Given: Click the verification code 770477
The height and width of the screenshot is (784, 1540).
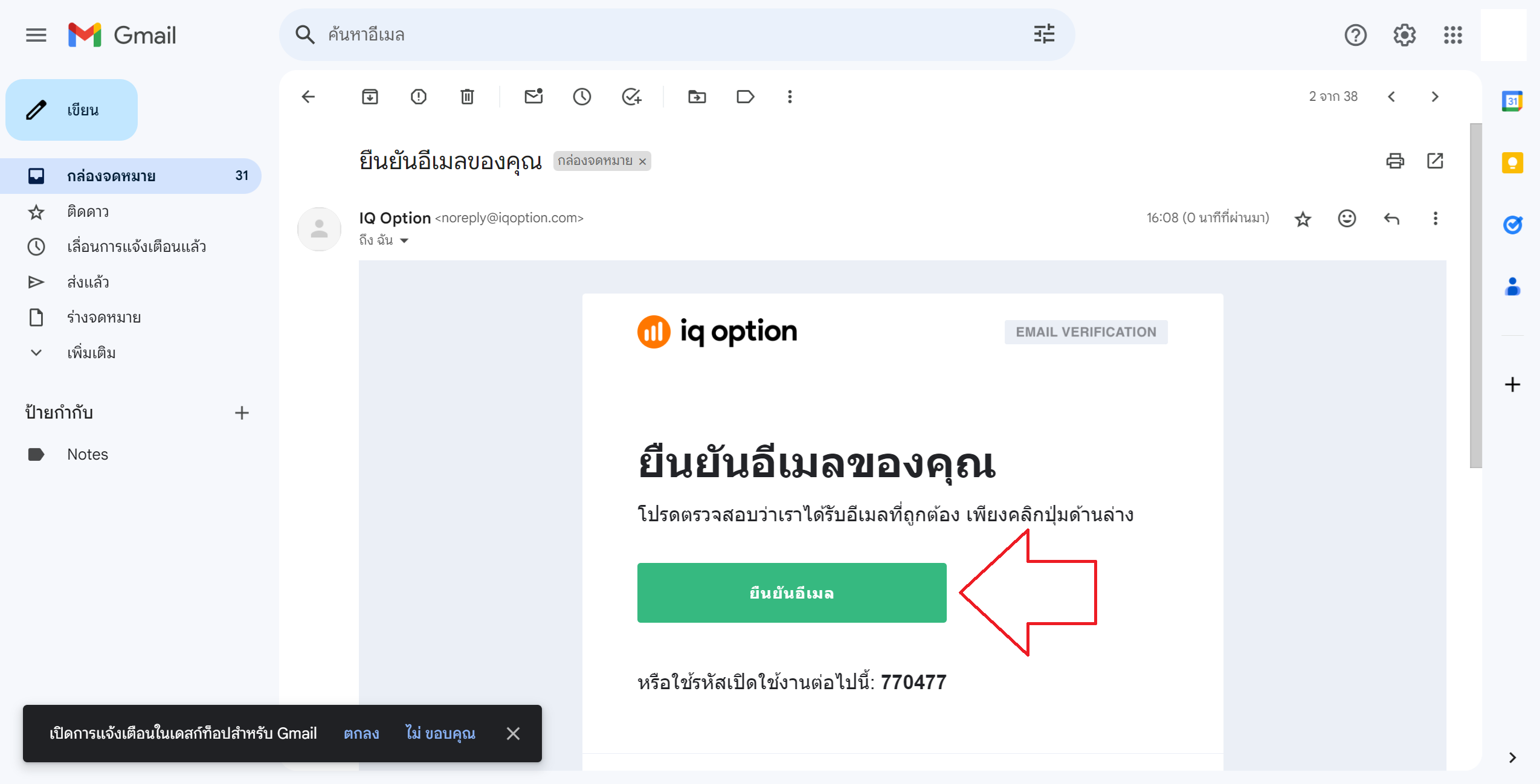Looking at the screenshot, I should click(913, 682).
